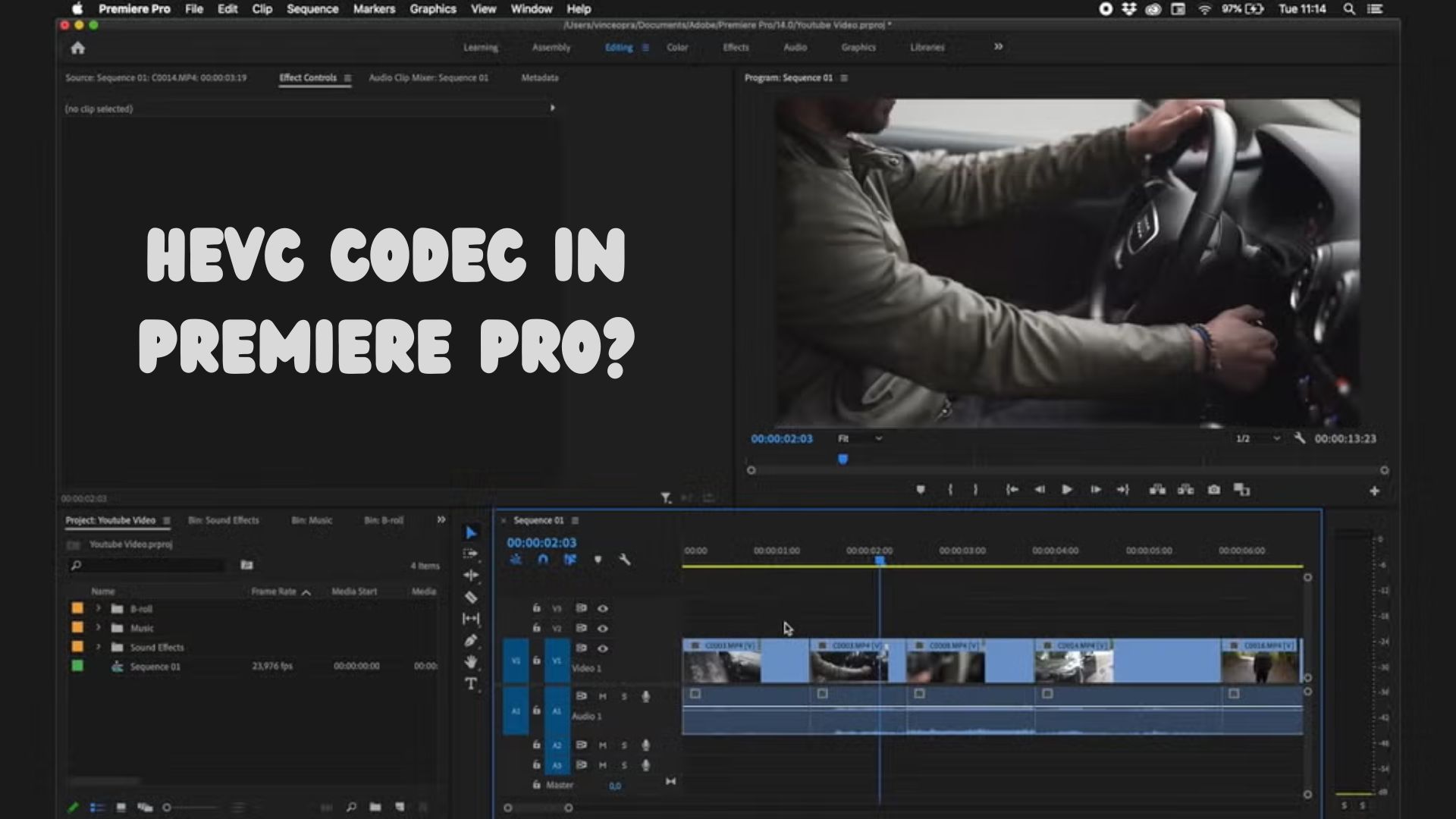Open the Sequence menu
Screen dimensions: 1456x819
coord(312,9)
